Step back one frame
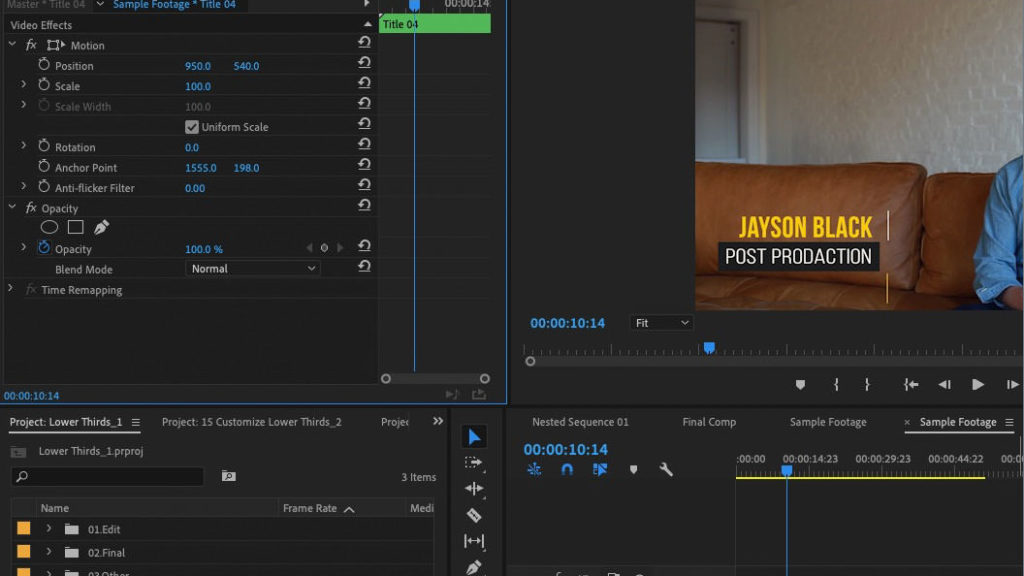Image resolution: width=1024 pixels, height=576 pixels. [x=944, y=385]
